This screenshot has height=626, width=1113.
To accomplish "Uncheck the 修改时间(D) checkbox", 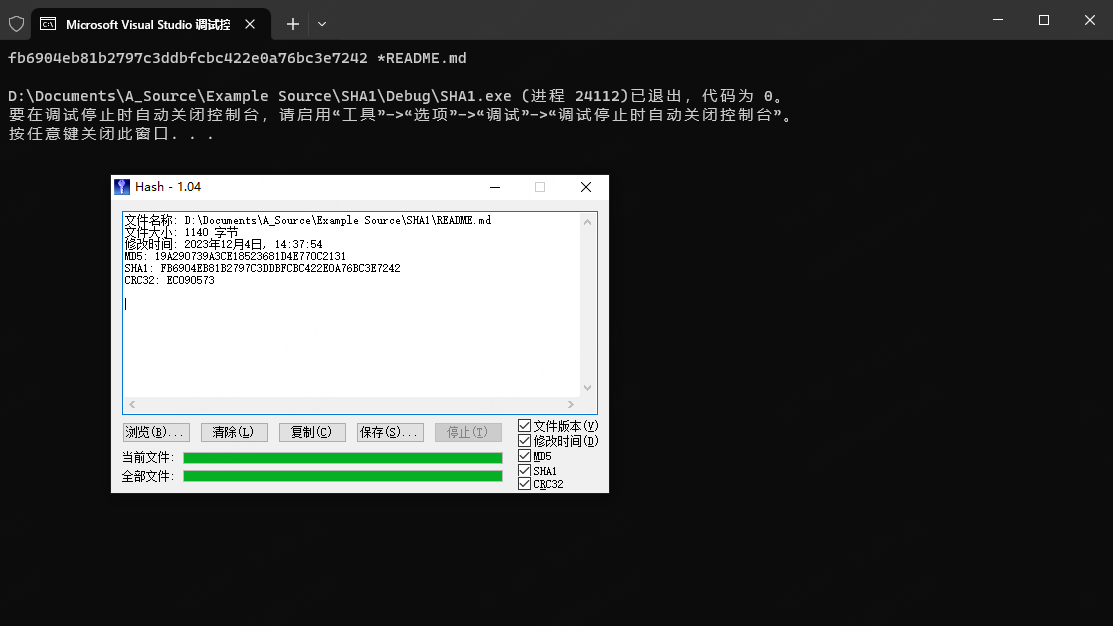I will [x=525, y=441].
